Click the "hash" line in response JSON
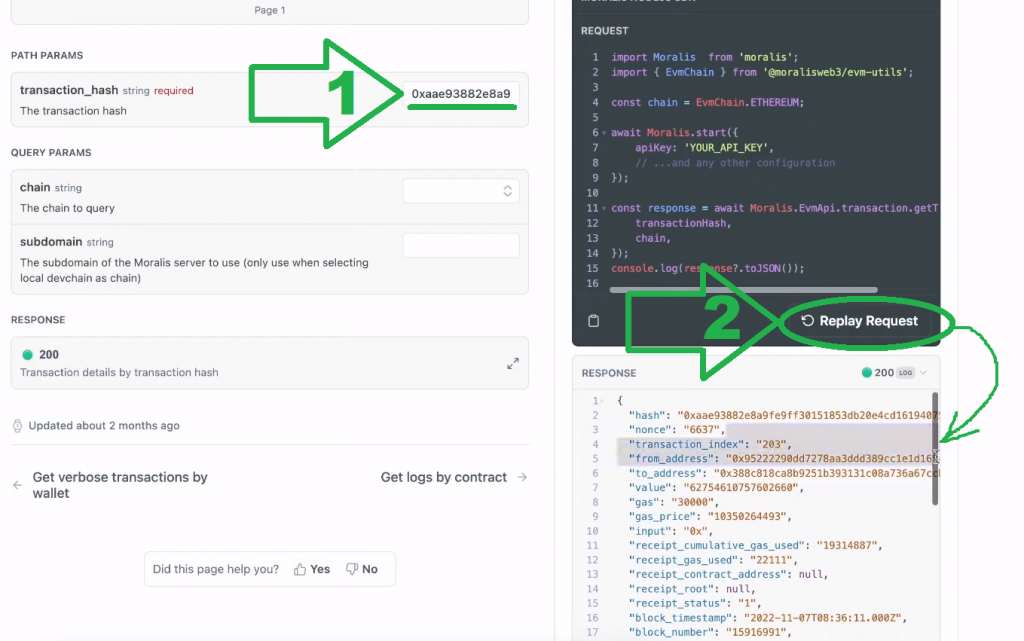 coord(784,415)
